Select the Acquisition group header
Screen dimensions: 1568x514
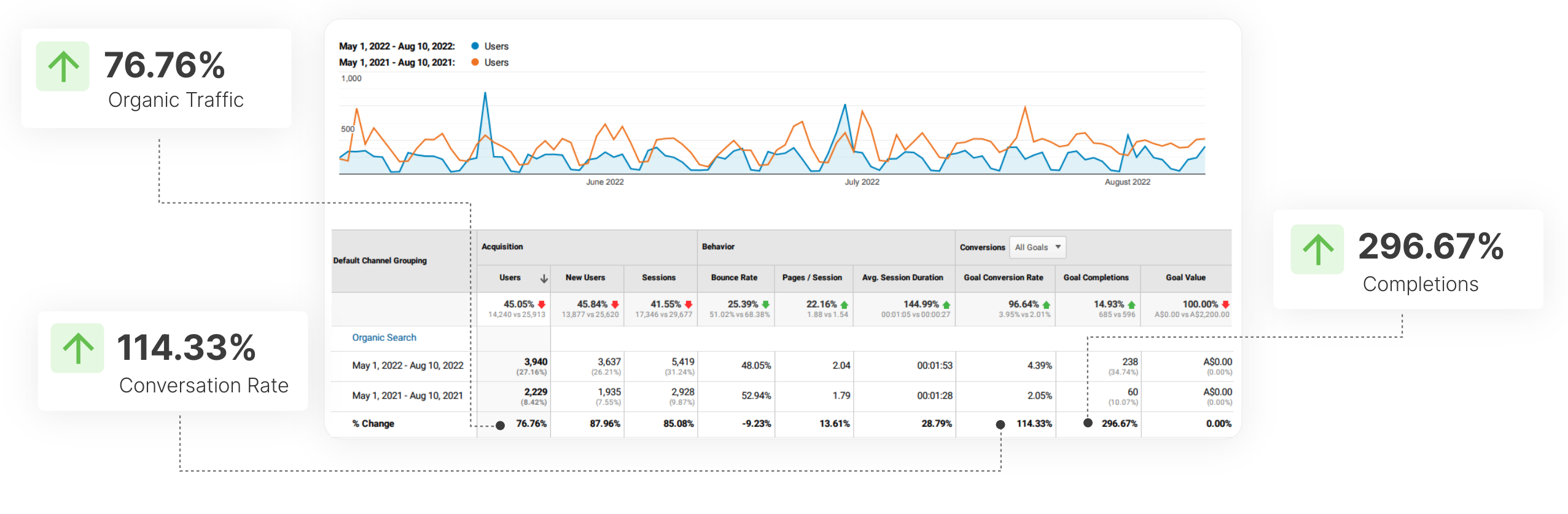point(502,247)
